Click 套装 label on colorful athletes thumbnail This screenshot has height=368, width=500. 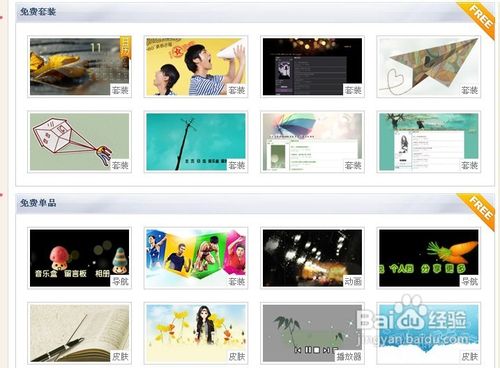tap(236, 281)
